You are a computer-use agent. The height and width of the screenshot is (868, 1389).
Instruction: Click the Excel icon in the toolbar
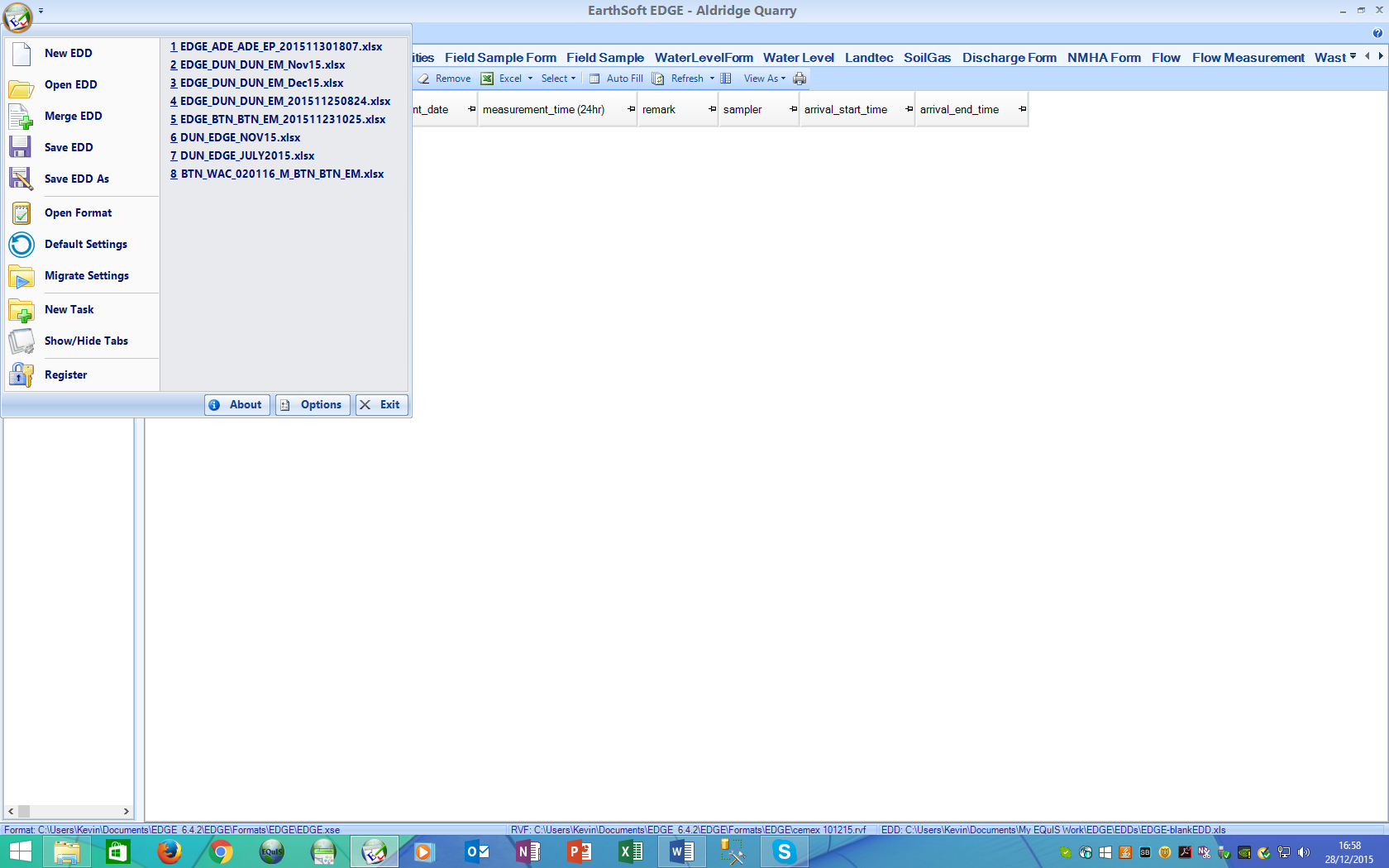487,79
